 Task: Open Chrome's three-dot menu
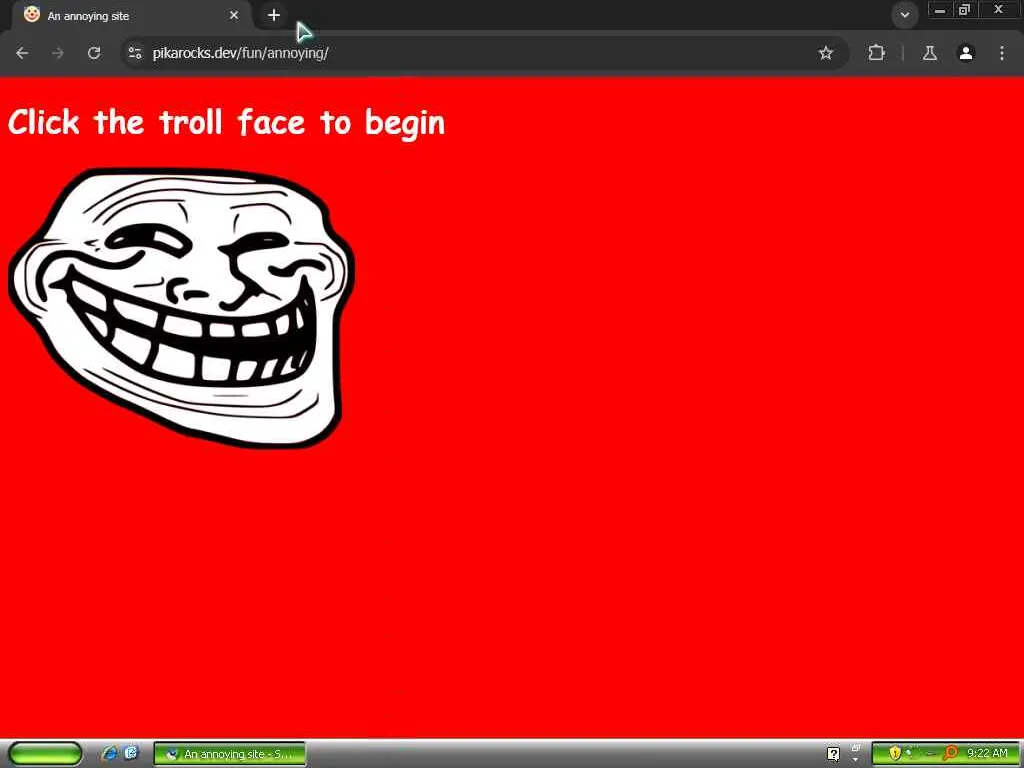pos(1002,53)
